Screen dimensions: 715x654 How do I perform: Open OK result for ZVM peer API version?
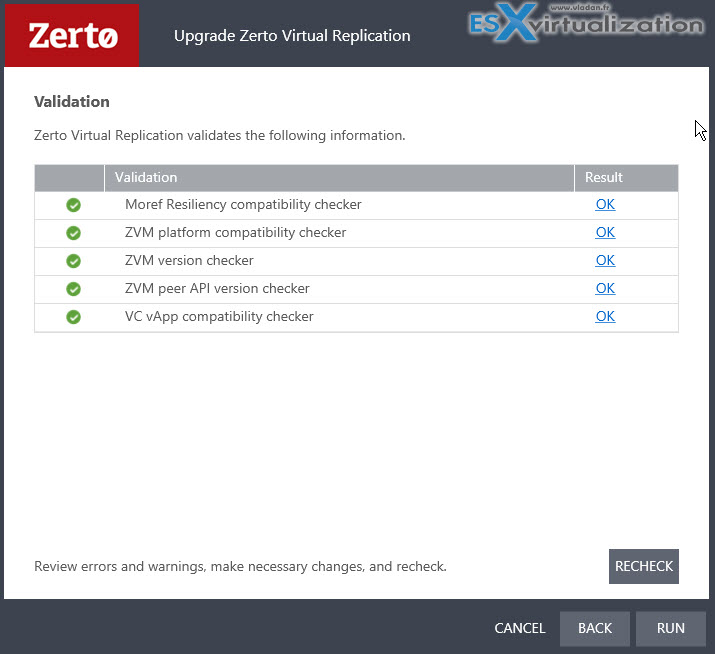click(605, 288)
